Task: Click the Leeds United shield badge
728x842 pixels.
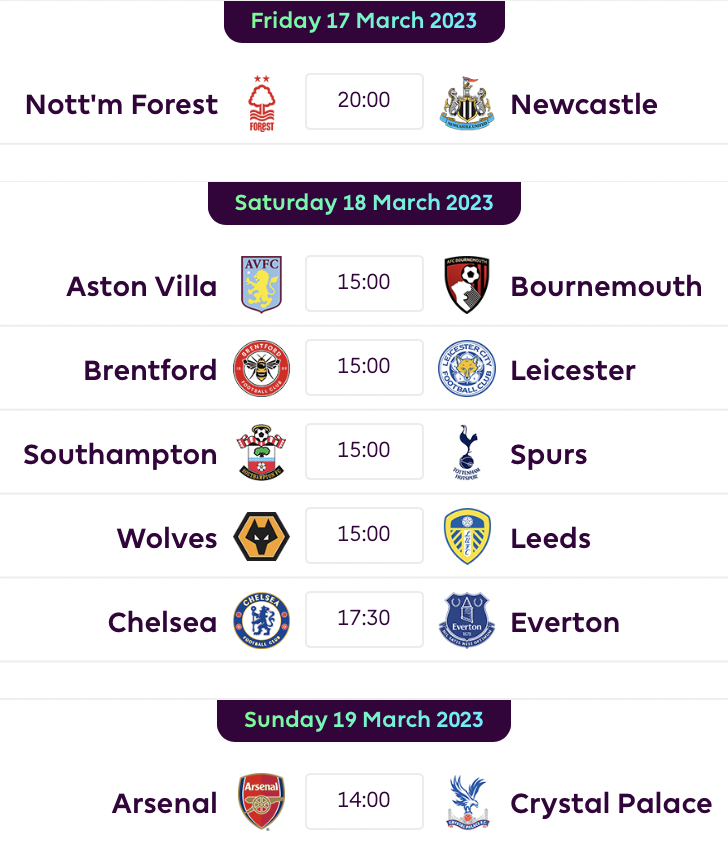Action: (x=467, y=536)
